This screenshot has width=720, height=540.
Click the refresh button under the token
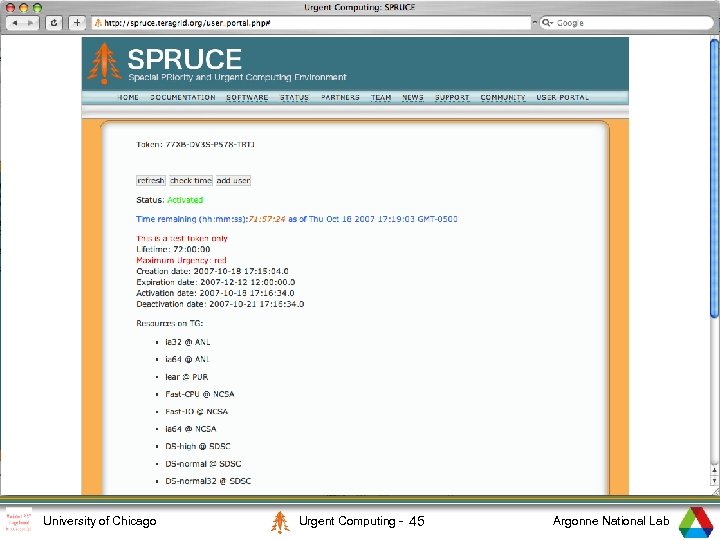point(151,180)
